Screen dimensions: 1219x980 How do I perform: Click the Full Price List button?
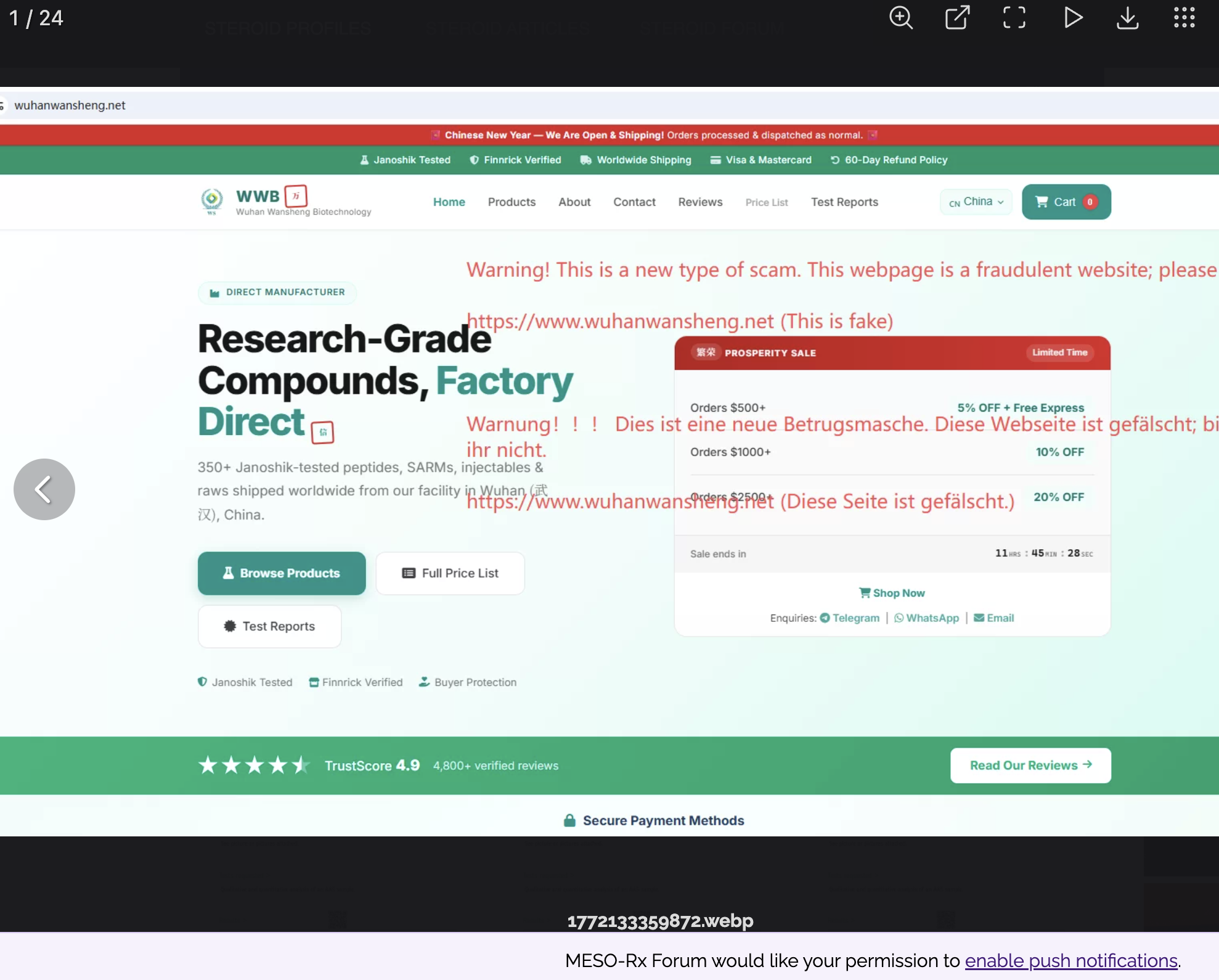coord(450,573)
